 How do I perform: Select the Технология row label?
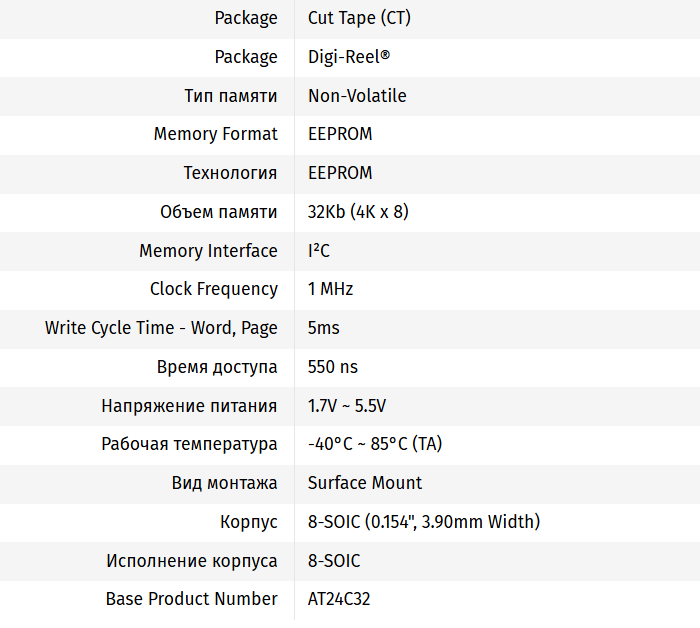(x=230, y=173)
